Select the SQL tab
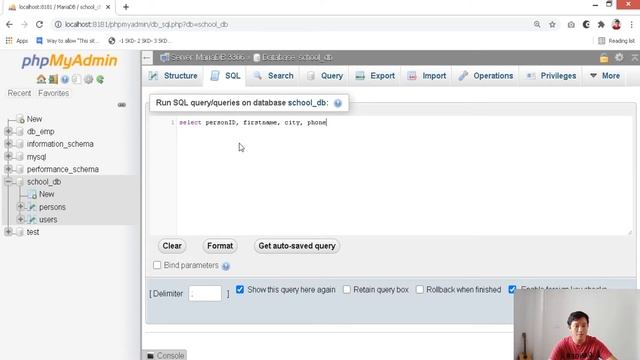 pos(225,76)
